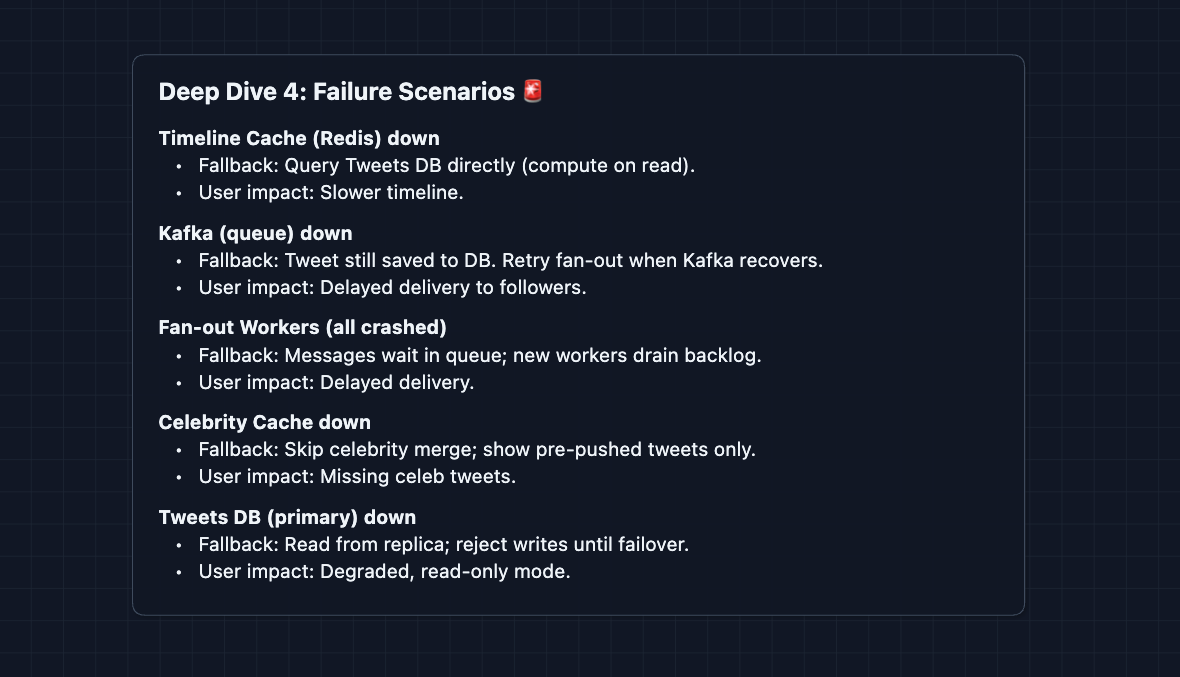Click "Delayed delivery to followers" impact line
This screenshot has width=1180, height=677.
click(x=392, y=288)
